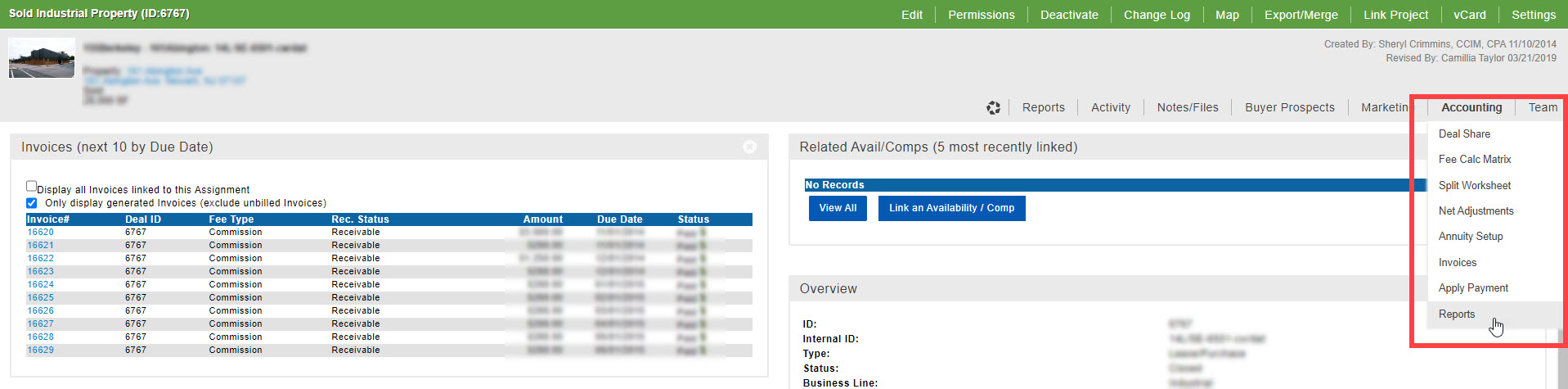Image resolution: width=1568 pixels, height=389 pixels.
Task: Switch to the Buyer Prospects tab
Action: [x=1289, y=107]
